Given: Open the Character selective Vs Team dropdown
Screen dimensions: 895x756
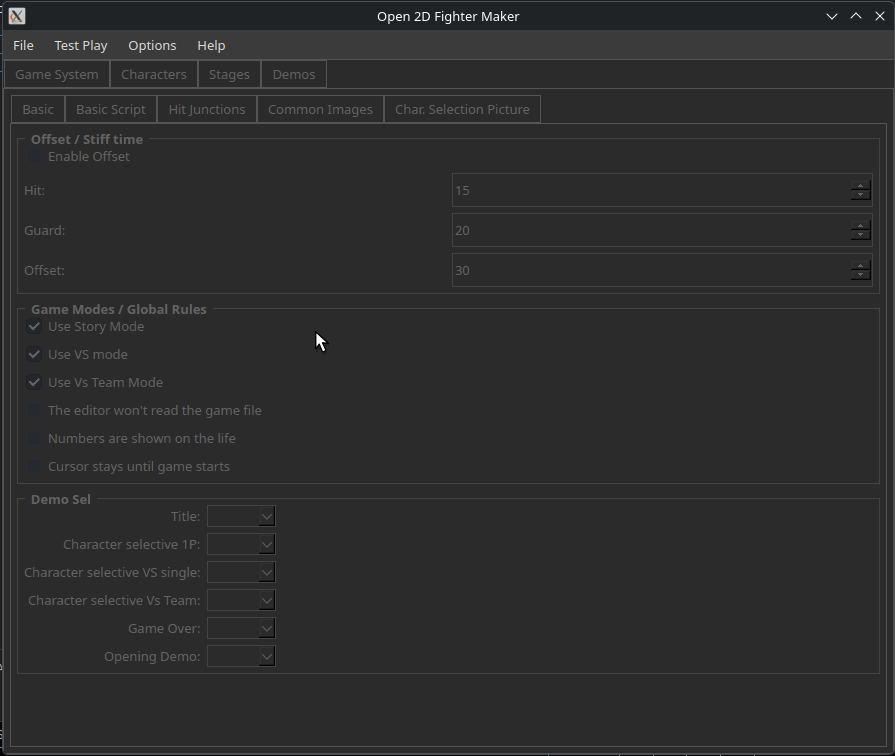Looking at the screenshot, I should click(x=241, y=600).
